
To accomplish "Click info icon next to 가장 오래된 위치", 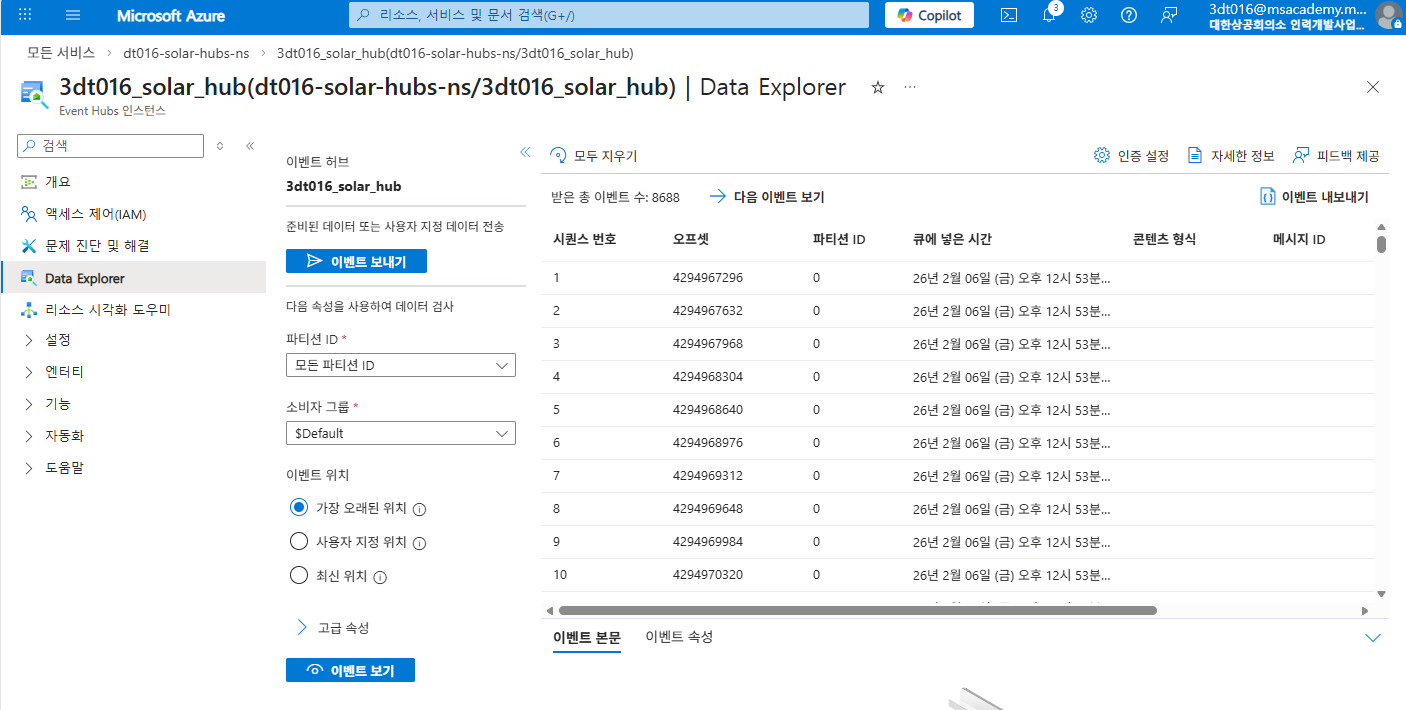I will pyautogui.click(x=420, y=509).
